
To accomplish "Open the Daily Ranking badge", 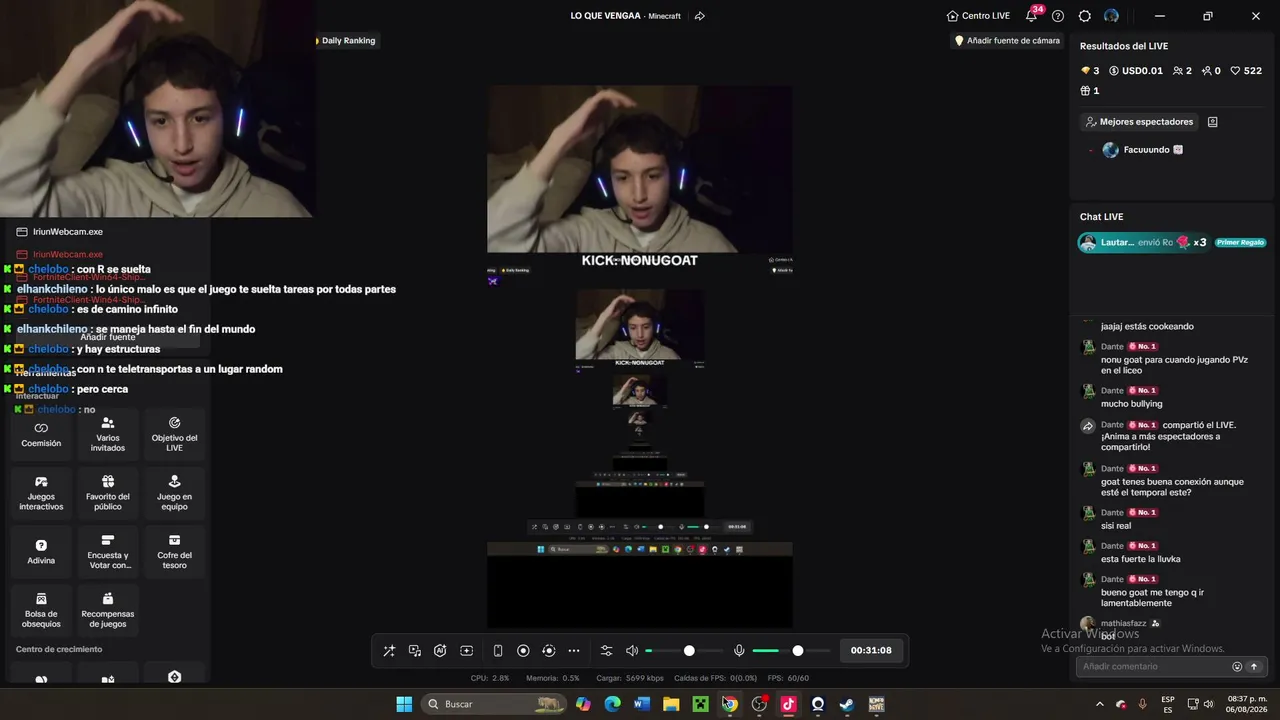I will coord(346,41).
